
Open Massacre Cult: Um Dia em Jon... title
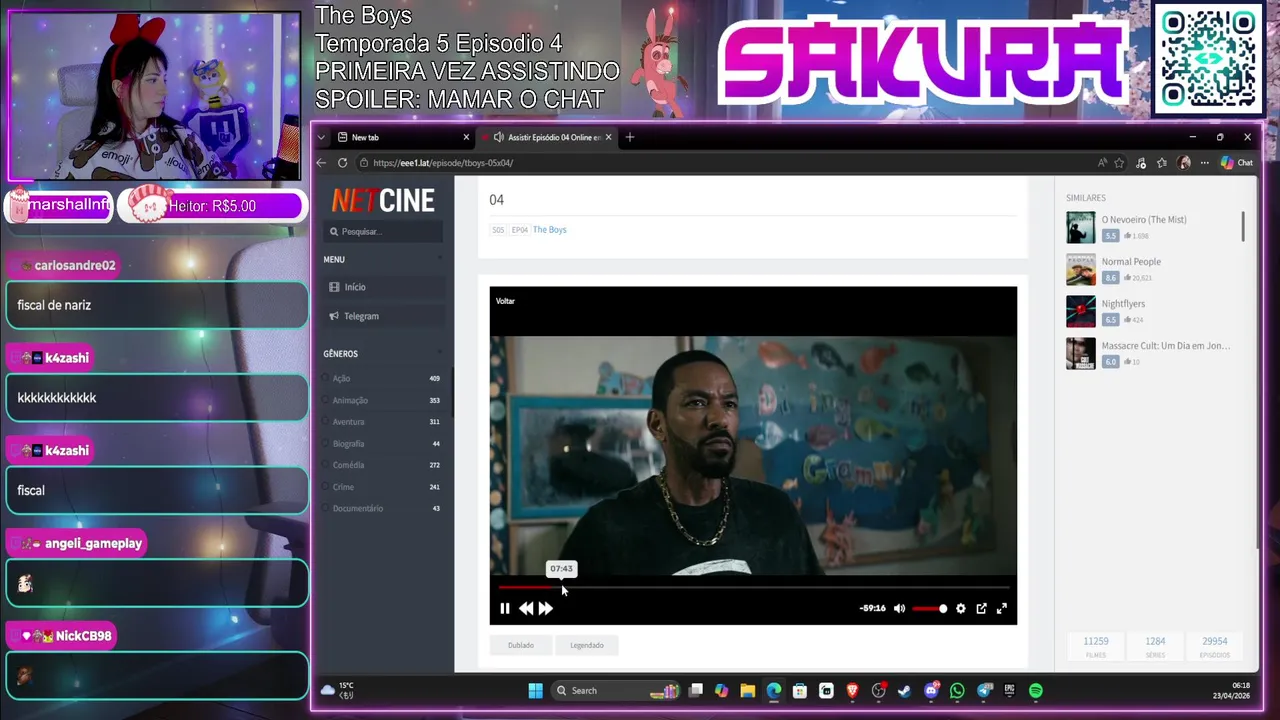1166,346
